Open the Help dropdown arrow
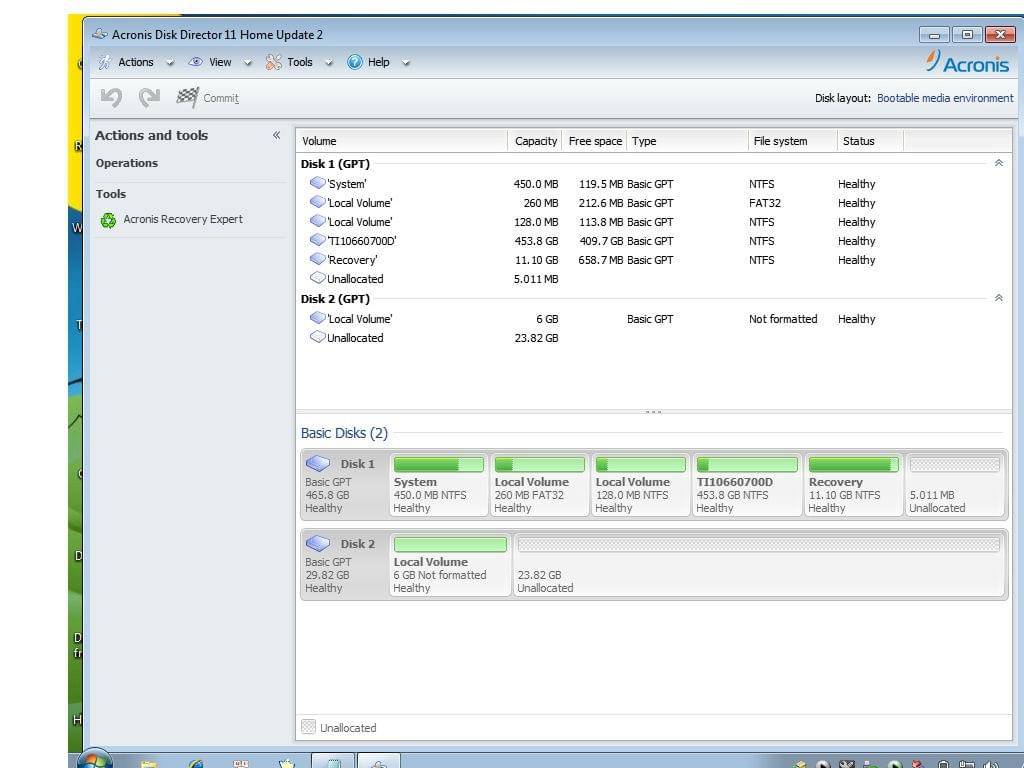Screen dimensions: 1024x768 [406, 63]
